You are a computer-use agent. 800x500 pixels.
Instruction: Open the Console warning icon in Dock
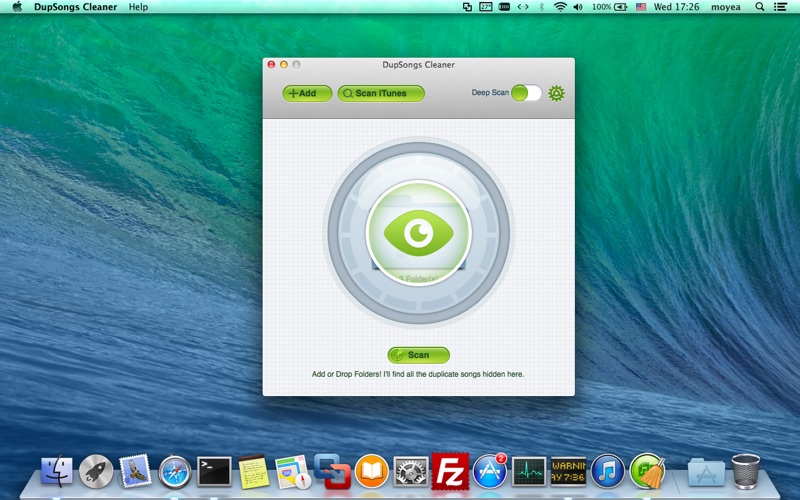click(568, 471)
